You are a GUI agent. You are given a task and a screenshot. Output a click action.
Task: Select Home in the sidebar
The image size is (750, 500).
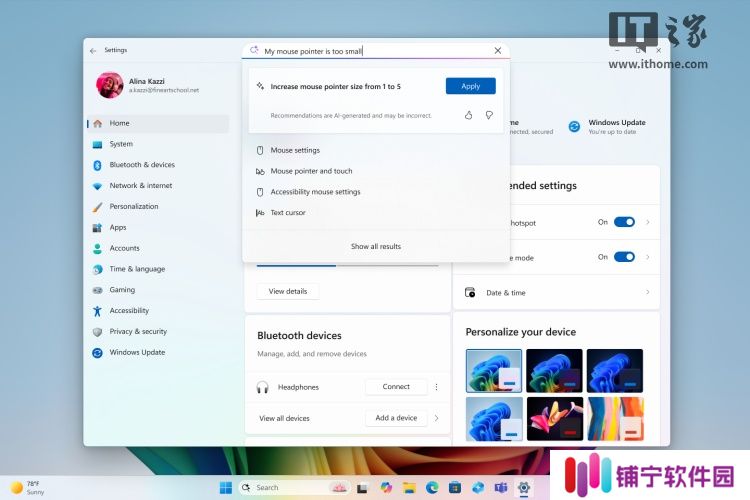click(x=158, y=123)
